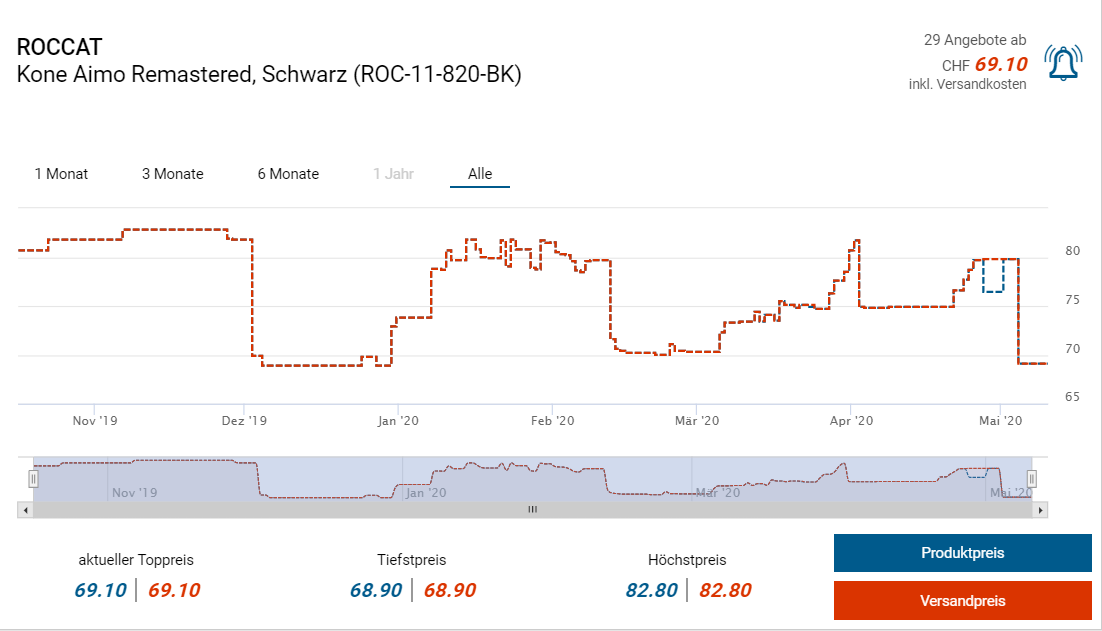Switch to the 3 Monate range
The image size is (1102, 631).
pos(172,174)
